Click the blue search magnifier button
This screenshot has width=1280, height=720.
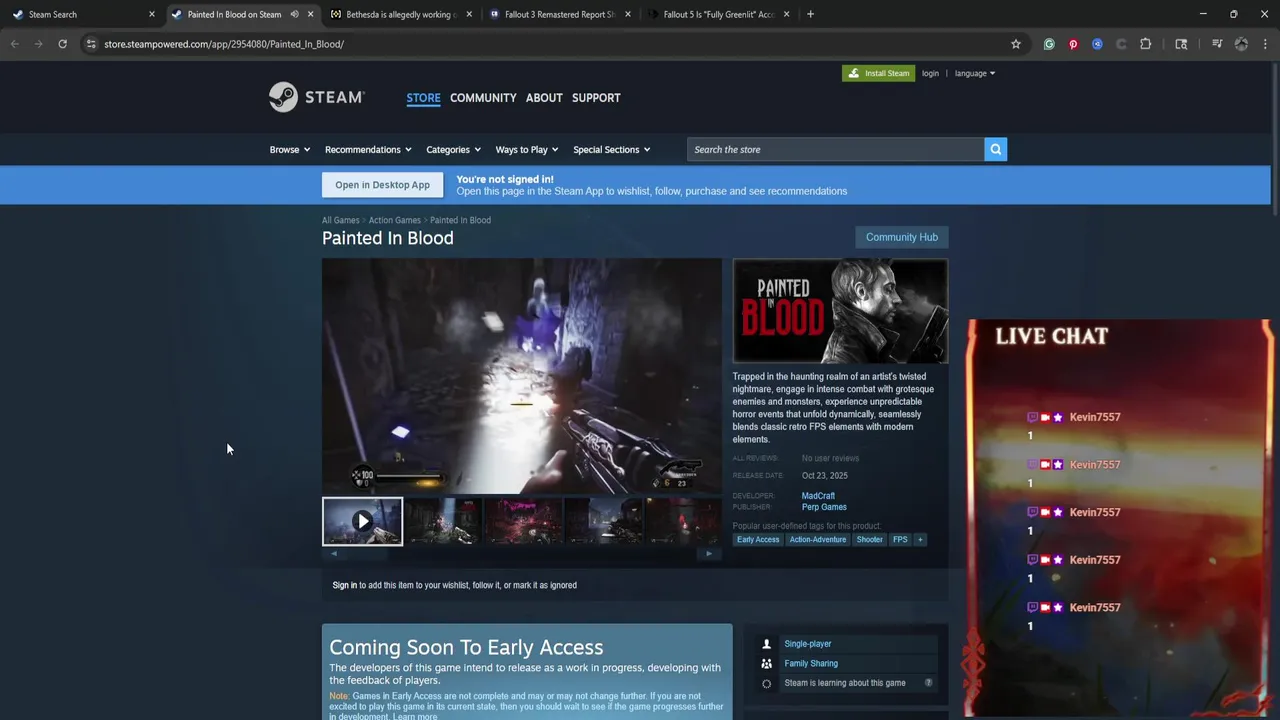pyautogui.click(x=995, y=149)
